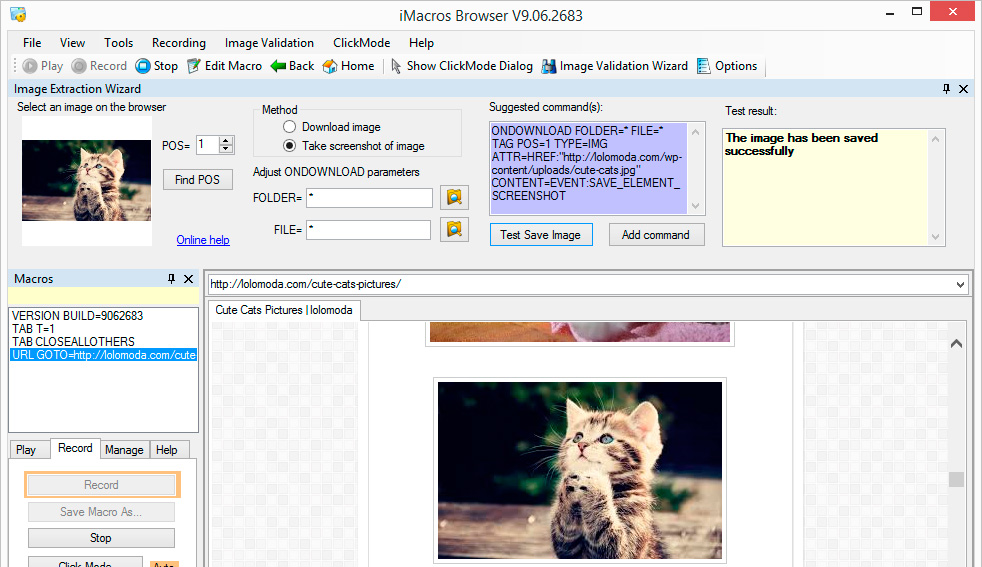Browse for FOLDER using the folder icon

pyautogui.click(x=454, y=197)
